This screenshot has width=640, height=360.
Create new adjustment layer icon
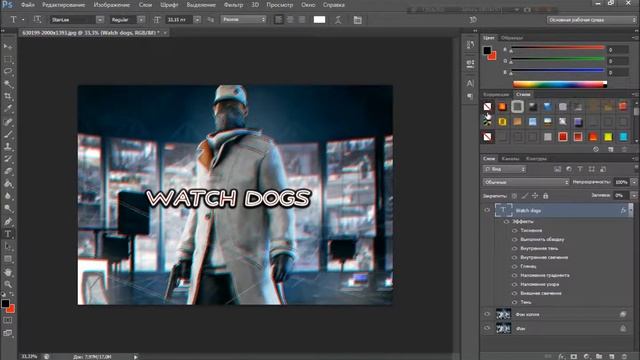click(587, 356)
